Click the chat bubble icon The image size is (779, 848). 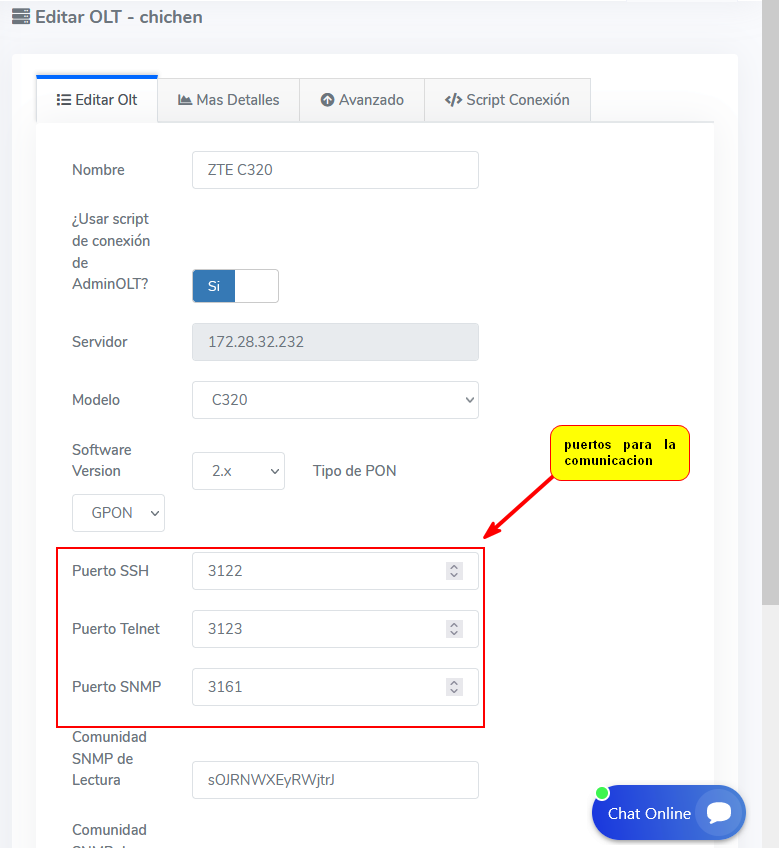(x=718, y=813)
